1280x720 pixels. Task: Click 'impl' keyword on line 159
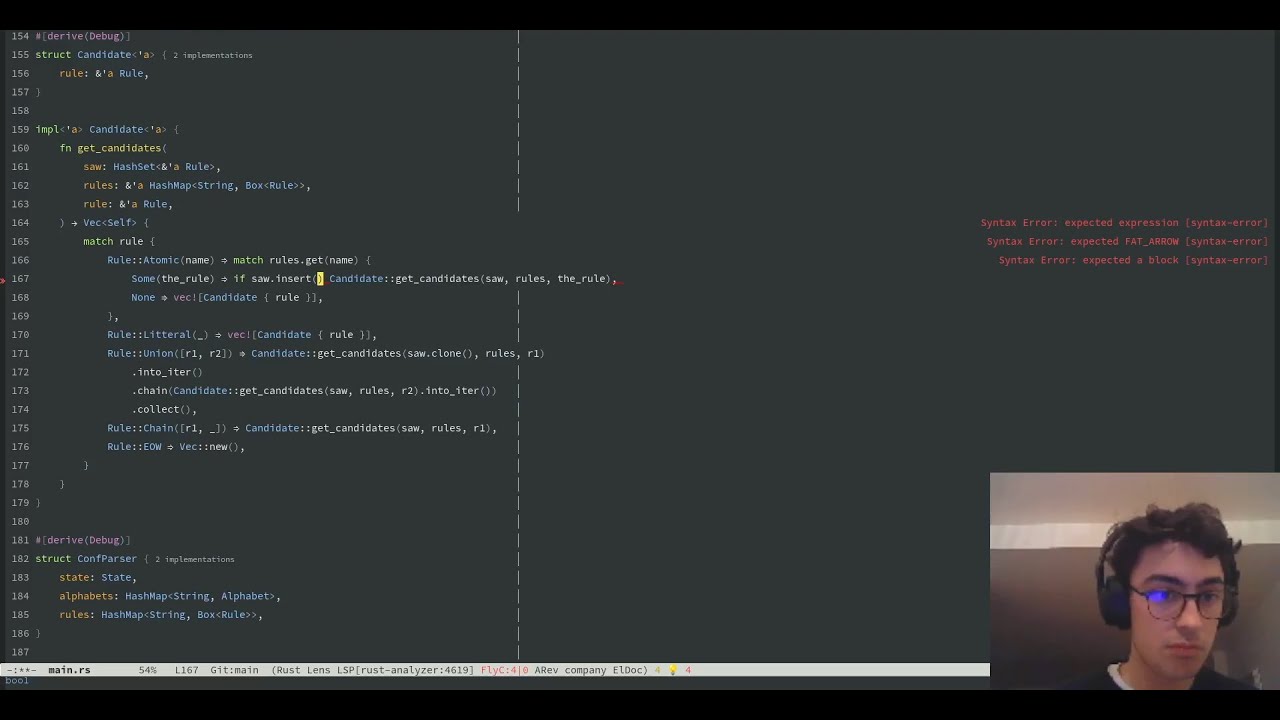(47, 130)
